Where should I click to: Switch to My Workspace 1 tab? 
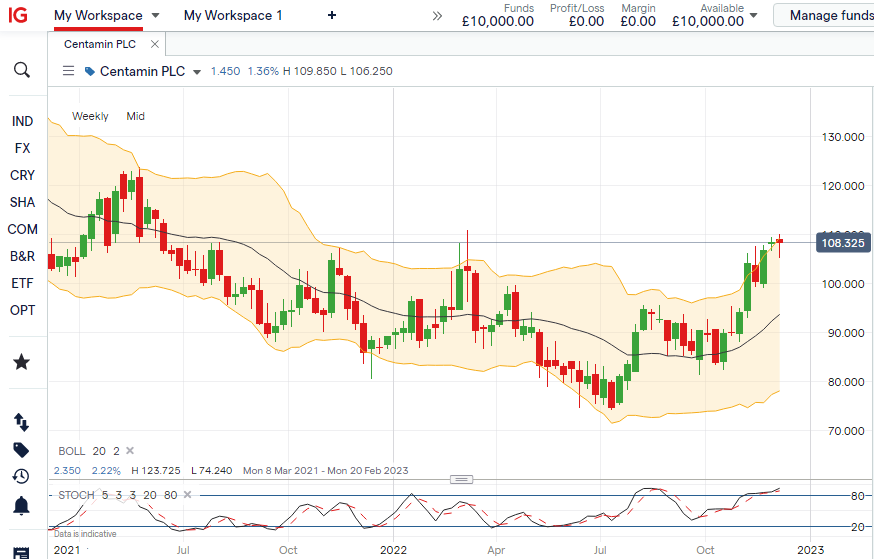233,15
